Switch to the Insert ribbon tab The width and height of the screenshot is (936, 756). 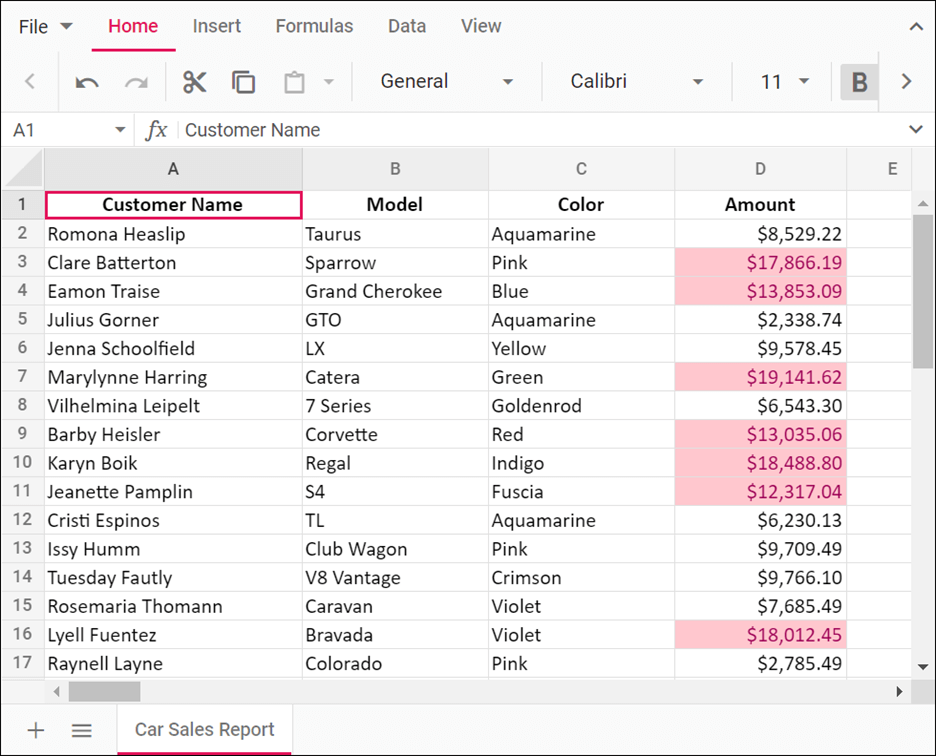coord(217,26)
